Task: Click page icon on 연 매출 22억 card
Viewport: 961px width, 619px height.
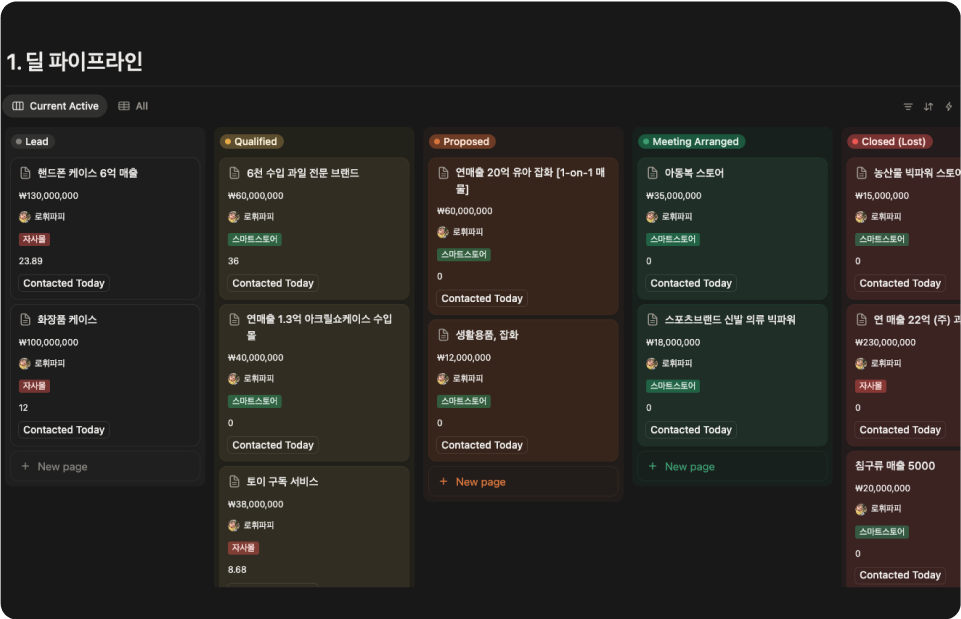Action: coord(862,319)
